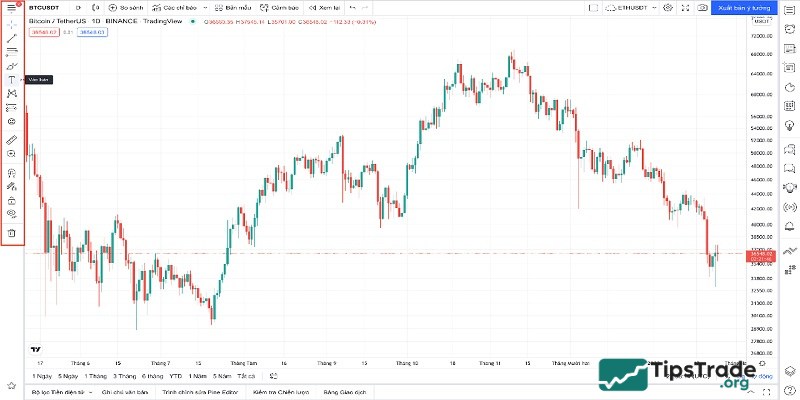Select the Trend Line drawing tool
The image size is (800, 400).
[11, 37]
